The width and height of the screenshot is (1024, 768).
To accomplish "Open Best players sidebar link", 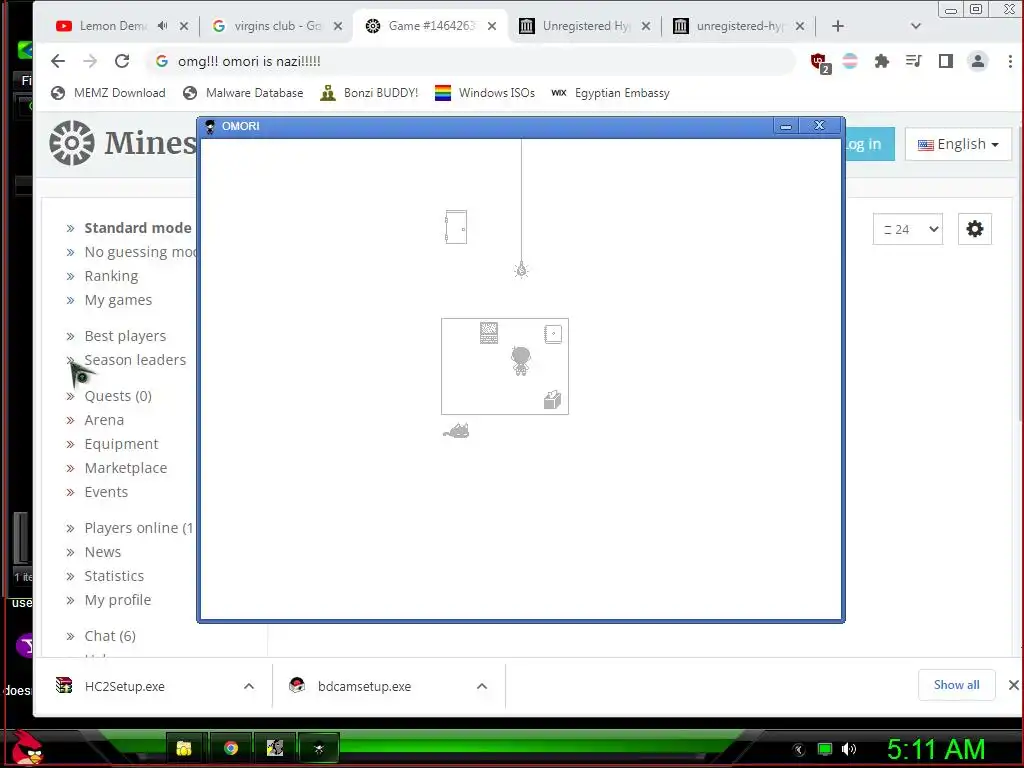I will click(125, 336).
